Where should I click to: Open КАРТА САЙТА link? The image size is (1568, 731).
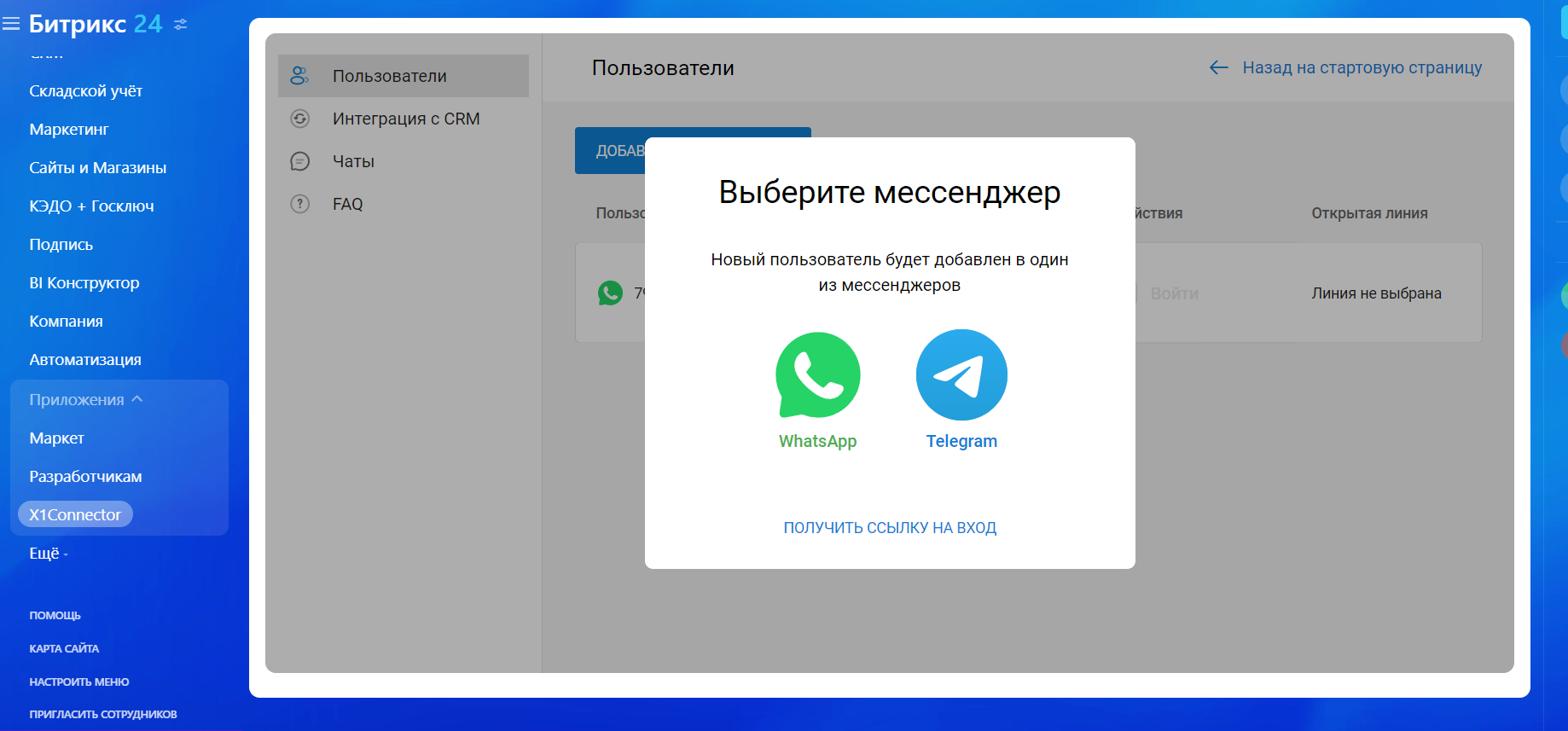[x=64, y=648]
